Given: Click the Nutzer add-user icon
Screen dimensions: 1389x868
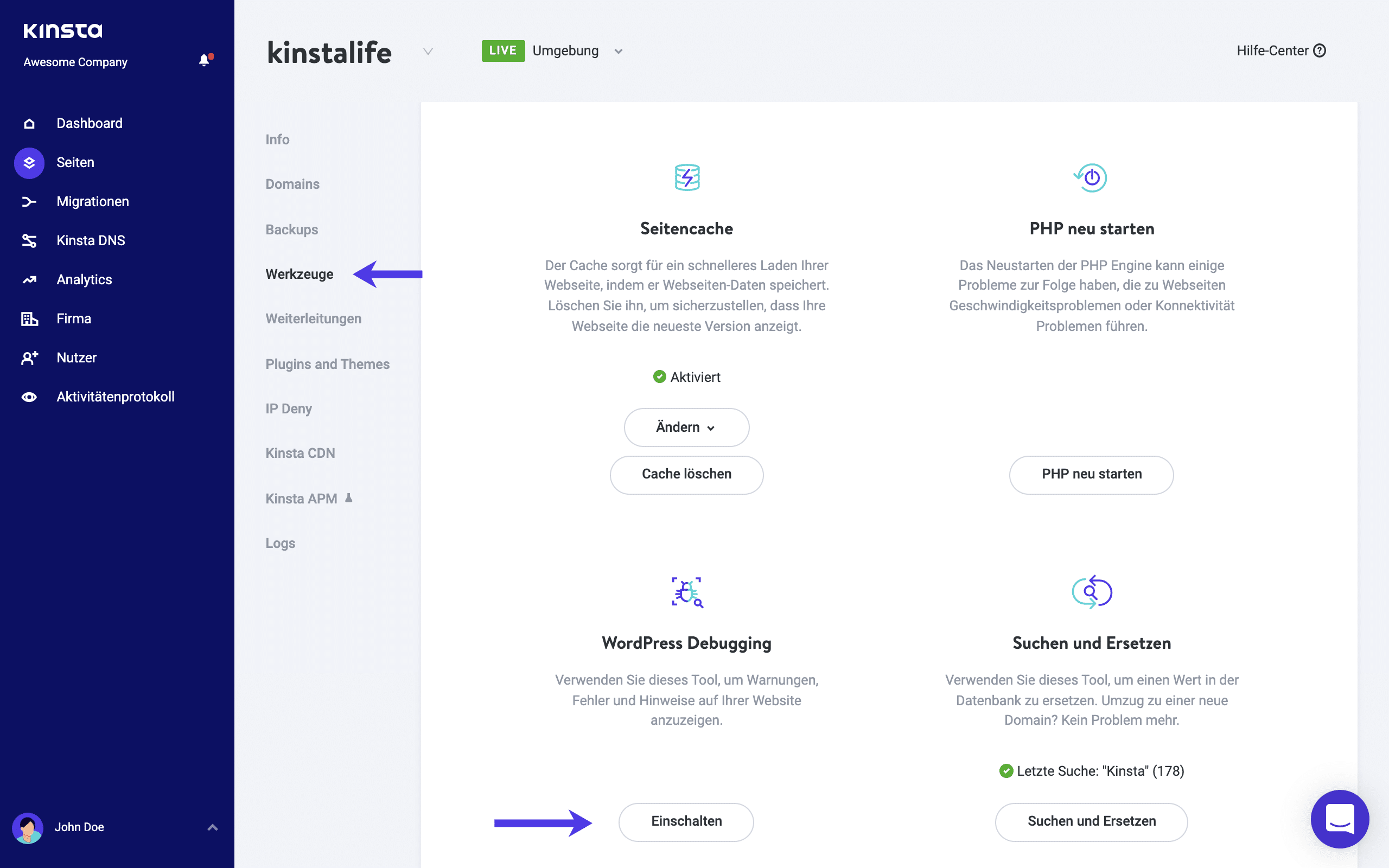Looking at the screenshot, I should click(x=29, y=358).
